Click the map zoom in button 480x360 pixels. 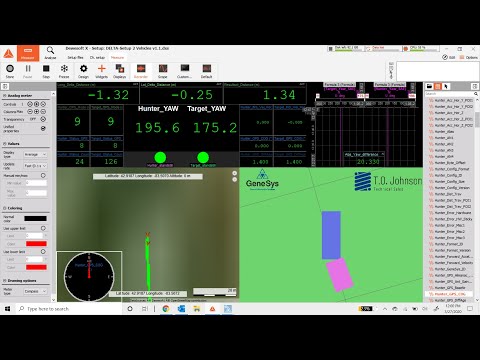(x=235, y=173)
